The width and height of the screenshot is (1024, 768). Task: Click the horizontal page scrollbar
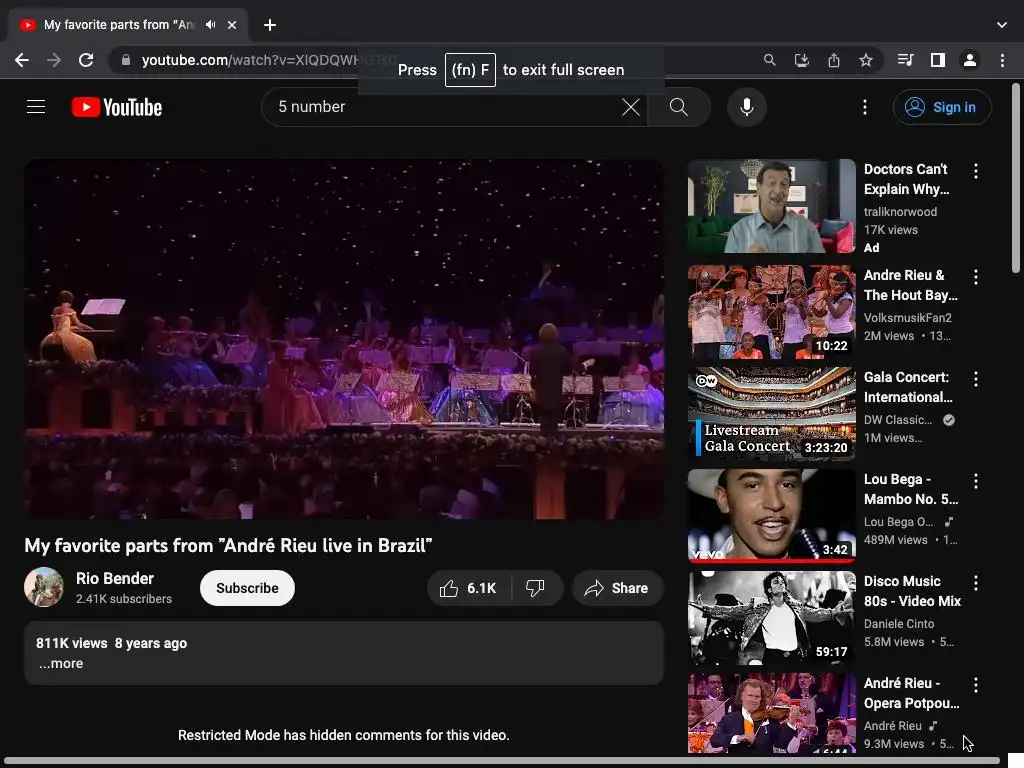[x=502, y=761]
